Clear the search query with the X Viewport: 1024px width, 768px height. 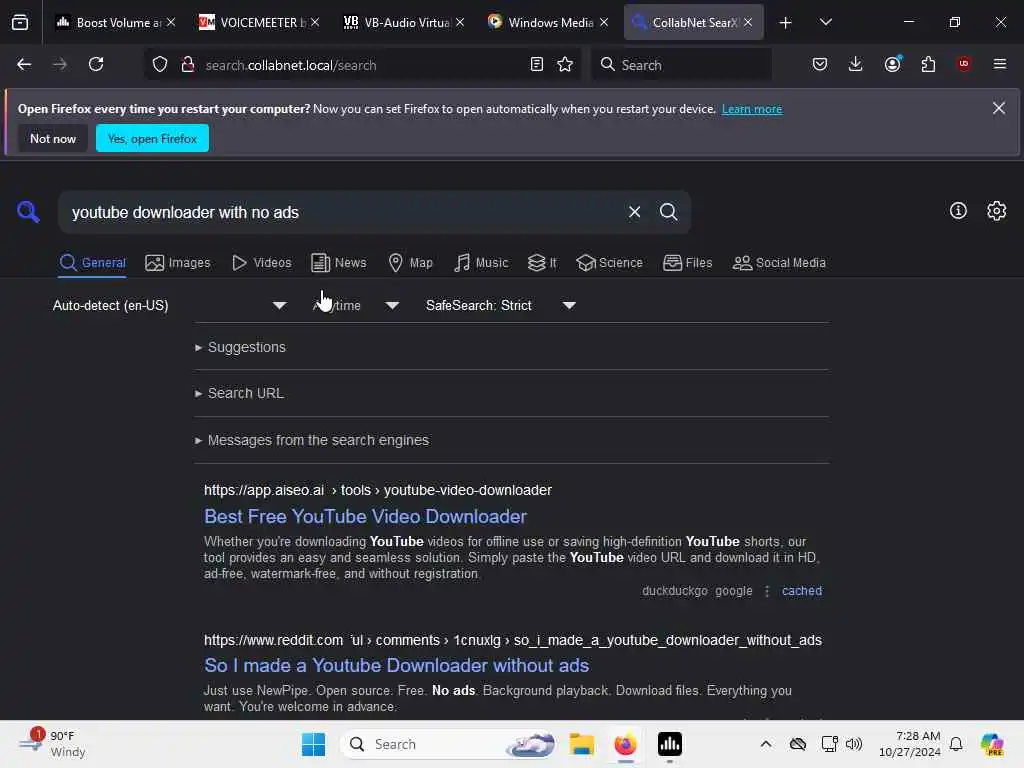[634, 212]
